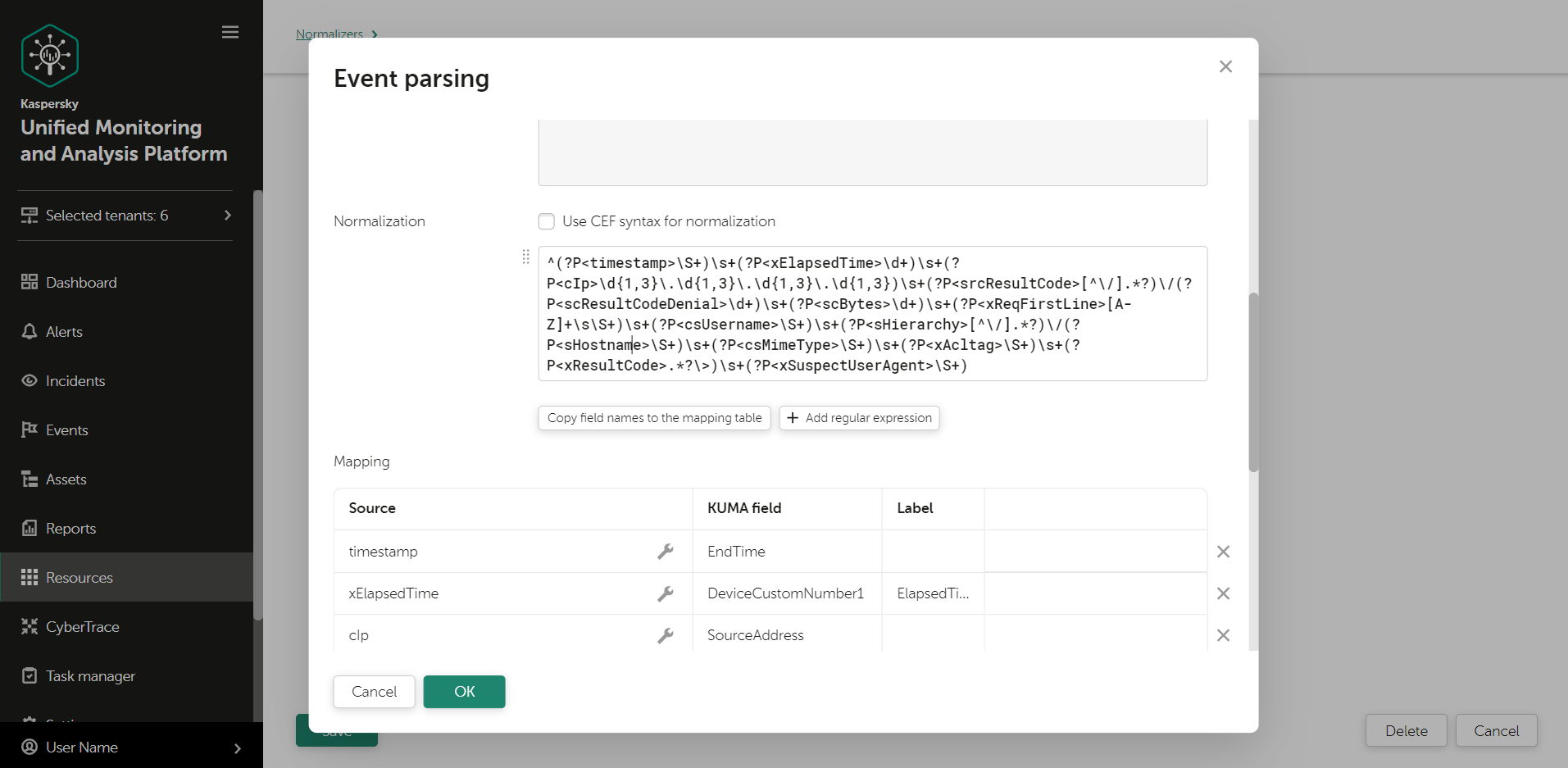
Task: Close the Event parsing dialog
Action: tap(1225, 66)
